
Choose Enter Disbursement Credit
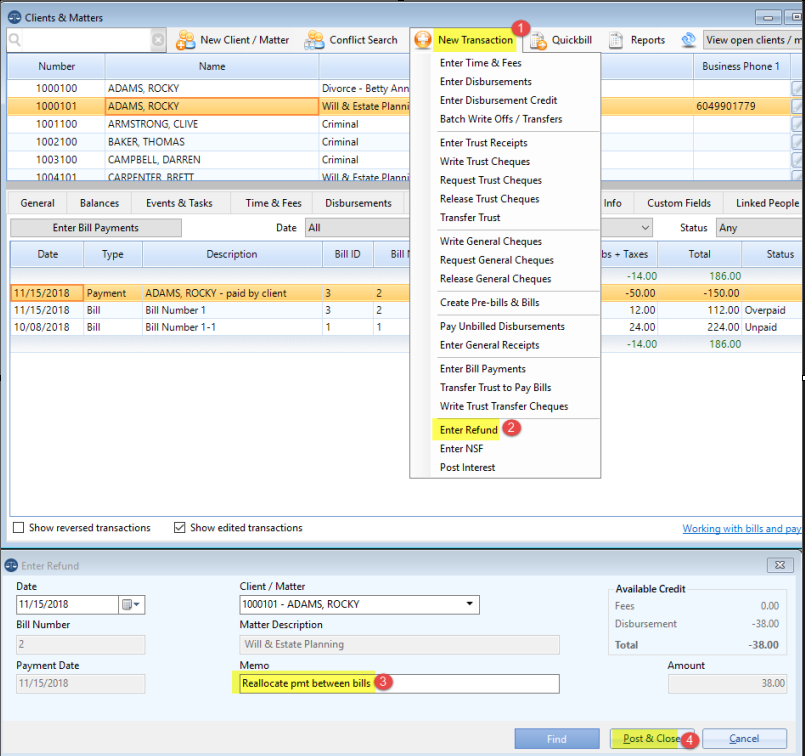pyautogui.click(x=498, y=100)
